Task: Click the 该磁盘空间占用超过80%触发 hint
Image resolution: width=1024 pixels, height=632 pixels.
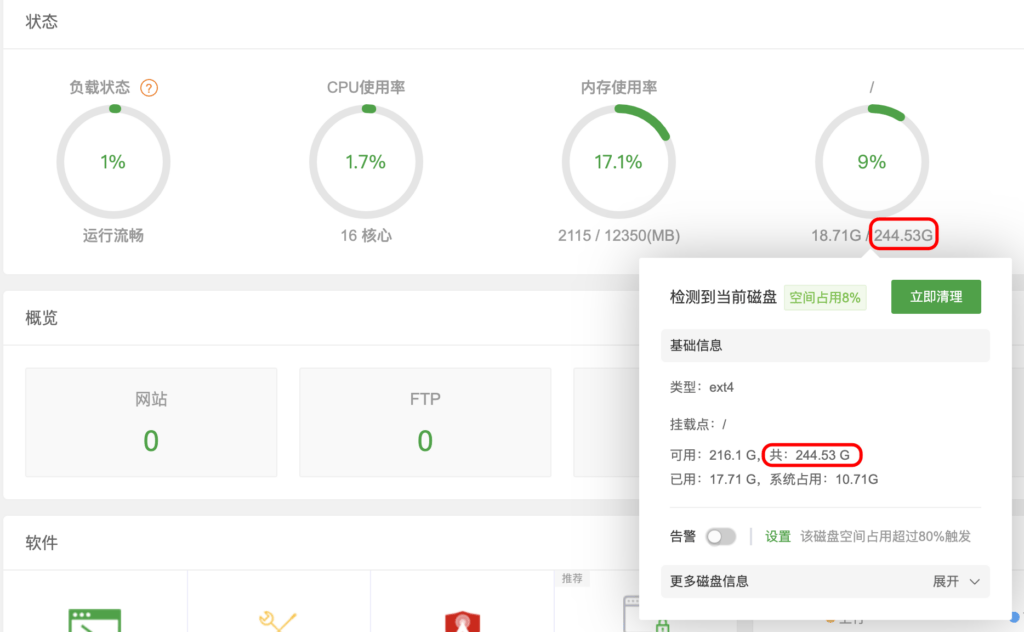Action: 886,537
